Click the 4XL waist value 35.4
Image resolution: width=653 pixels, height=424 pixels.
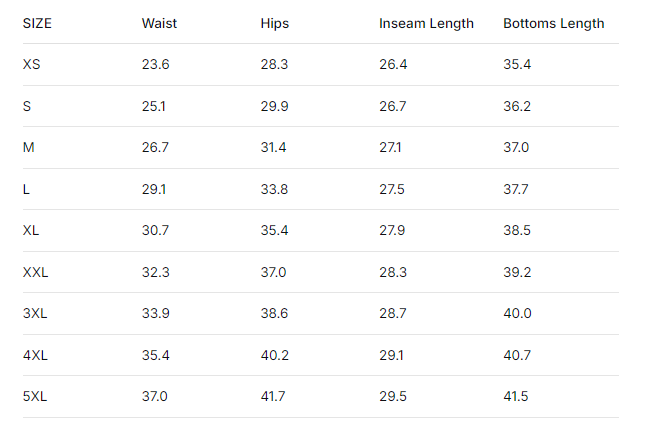tap(156, 355)
